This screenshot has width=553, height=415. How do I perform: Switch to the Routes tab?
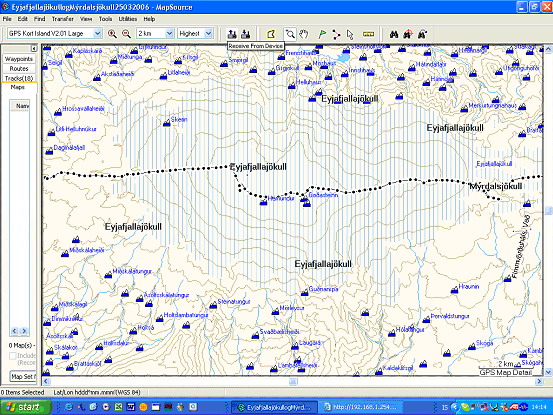(19, 69)
